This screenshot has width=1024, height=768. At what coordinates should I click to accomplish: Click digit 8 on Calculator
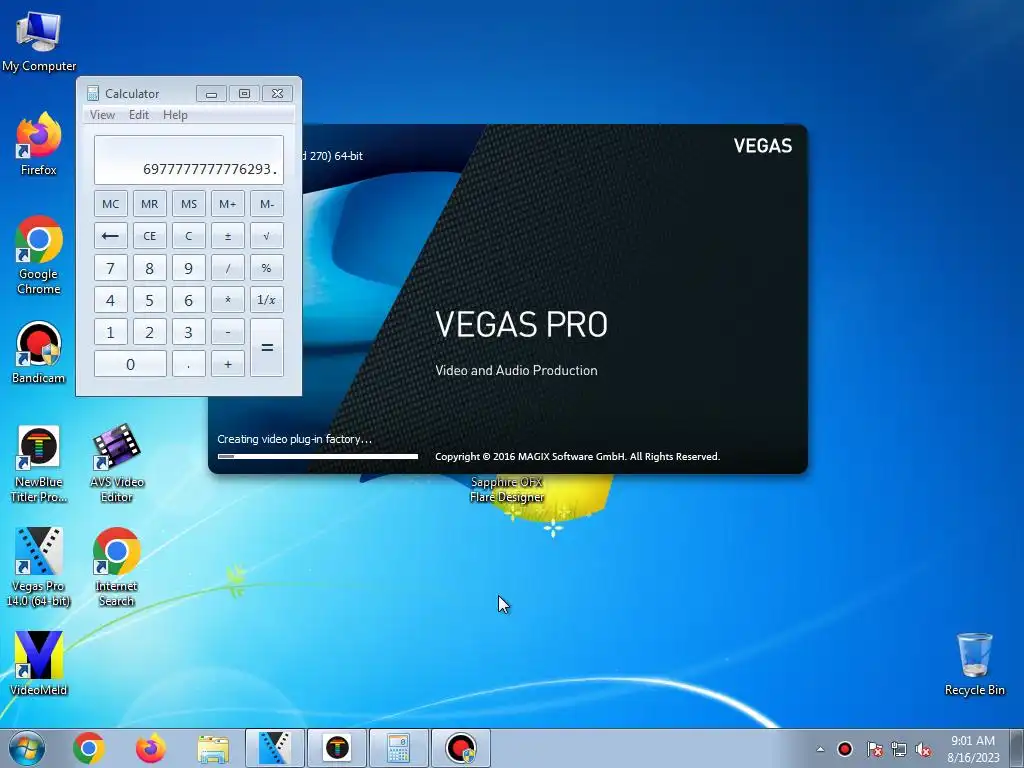(x=150, y=268)
